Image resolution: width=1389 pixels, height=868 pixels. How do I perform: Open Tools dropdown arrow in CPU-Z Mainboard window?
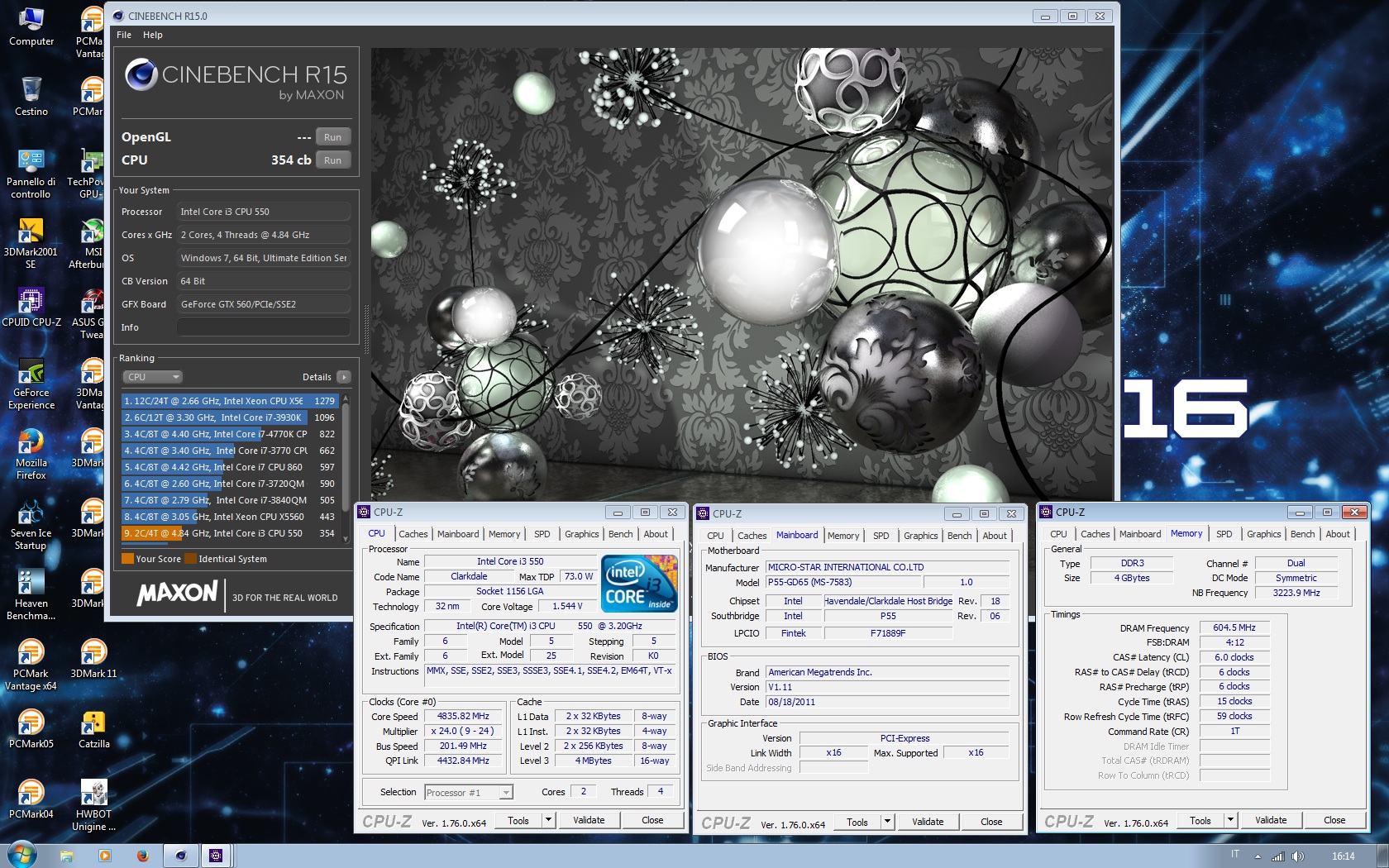pos(887,822)
